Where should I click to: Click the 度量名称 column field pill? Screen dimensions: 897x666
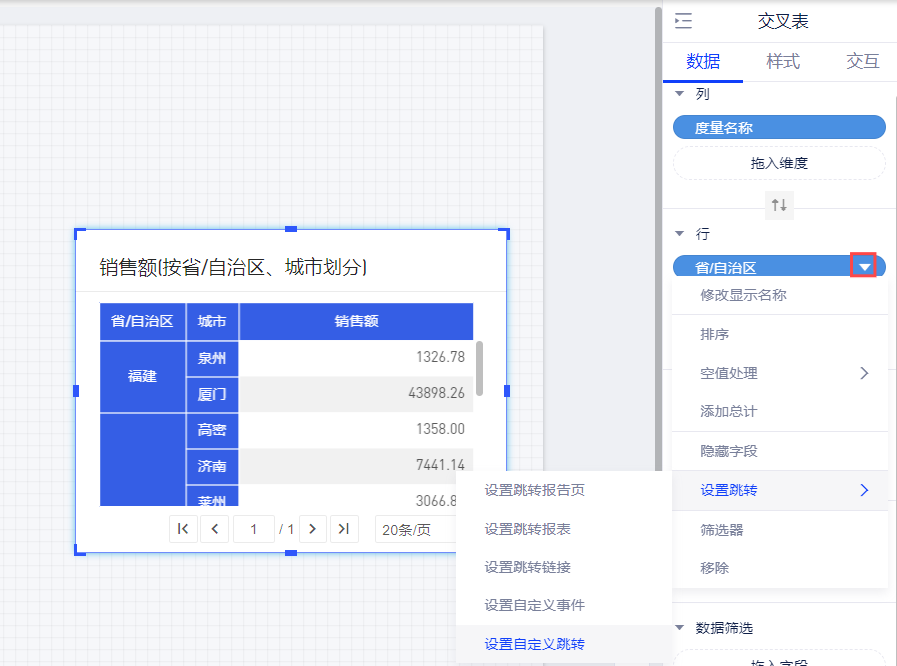click(x=778, y=127)
